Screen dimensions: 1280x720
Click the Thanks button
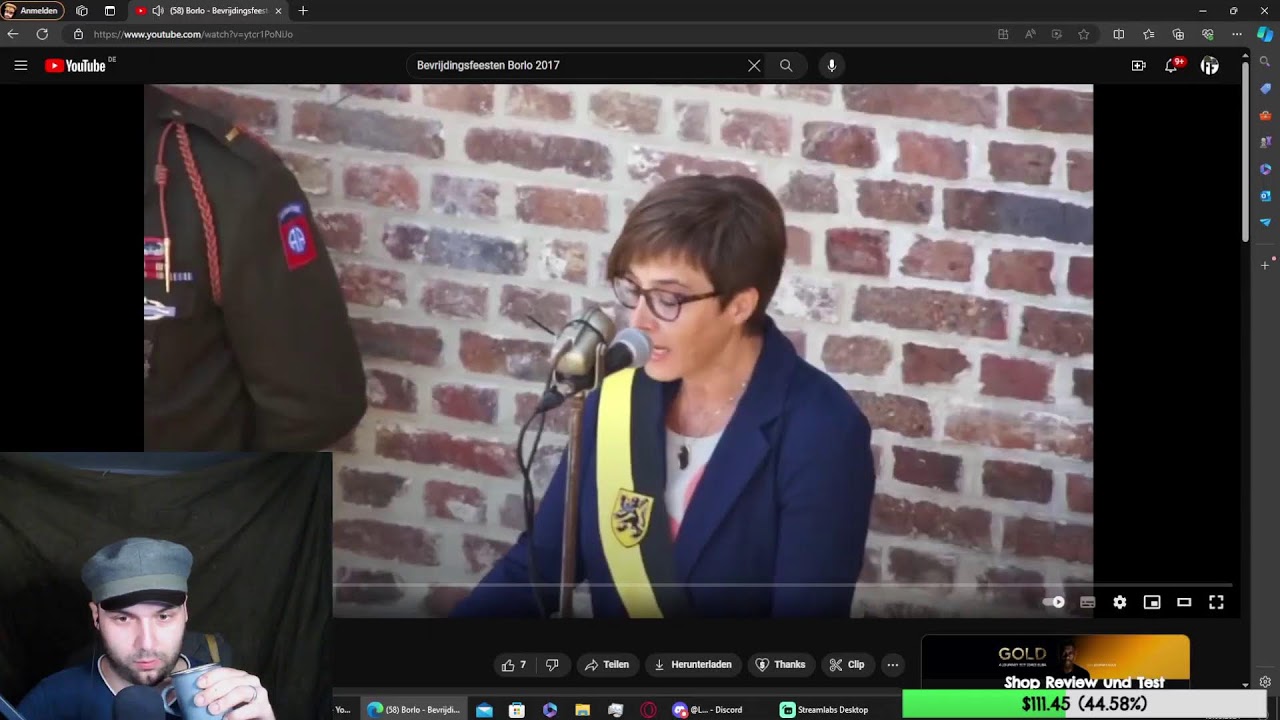point(780,664)
